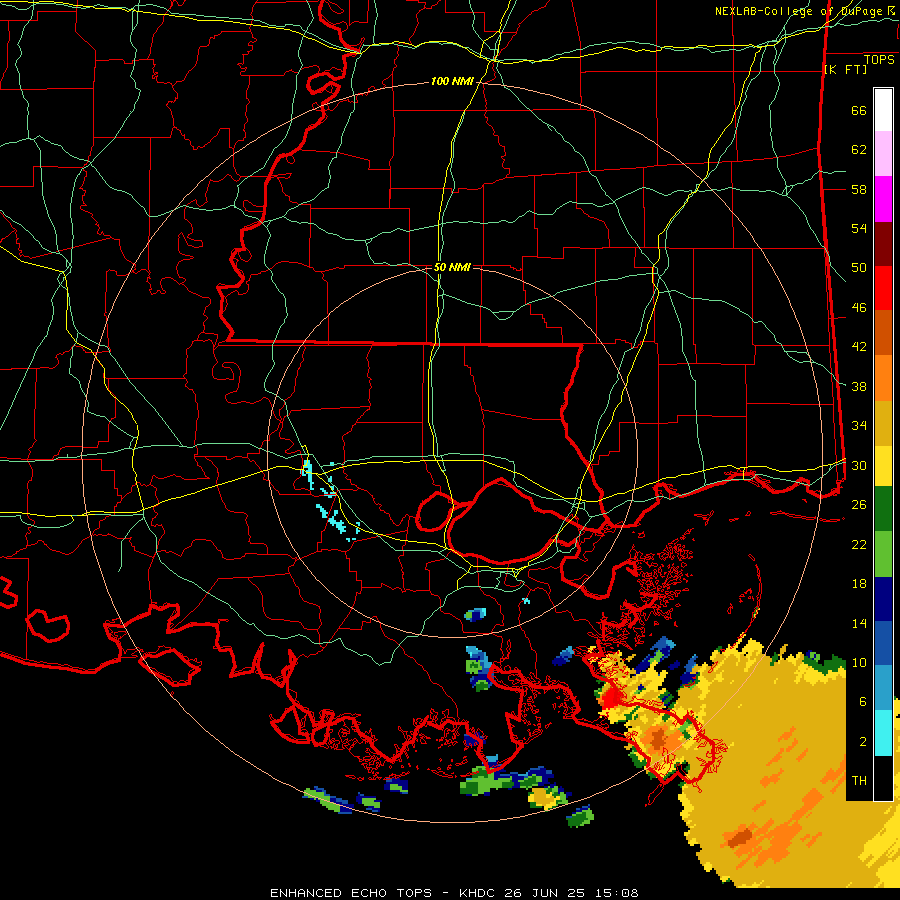This screenshot has height=900, width=900.
Task: Click the 22 legend value
Action: [859, 544]
